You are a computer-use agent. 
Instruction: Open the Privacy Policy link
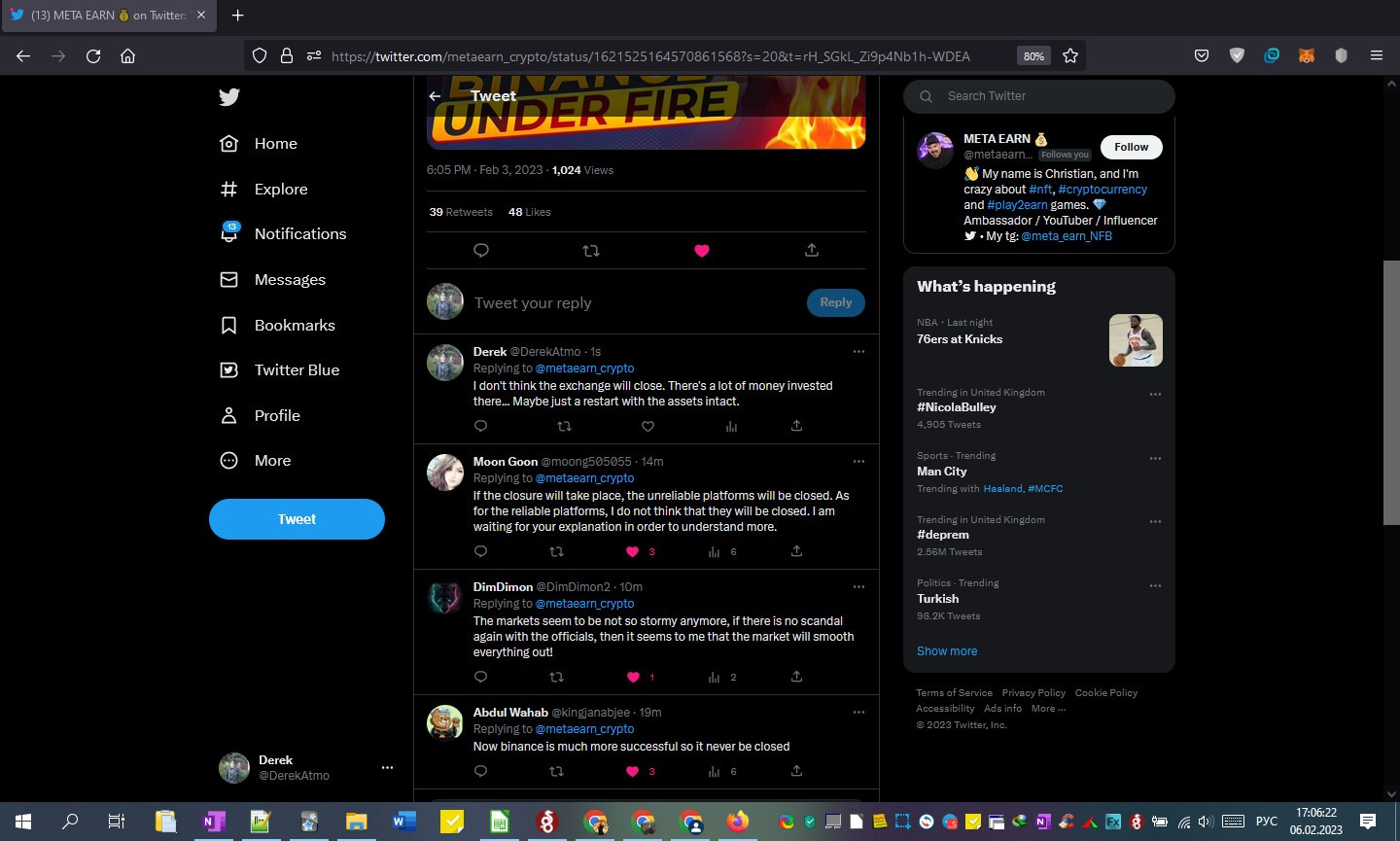[x=1033, y=693]
